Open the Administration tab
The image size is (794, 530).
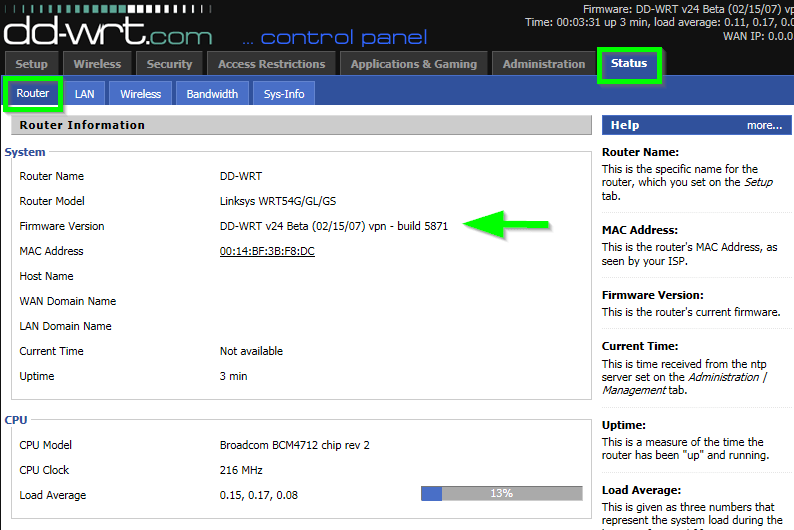pos(544,64)
